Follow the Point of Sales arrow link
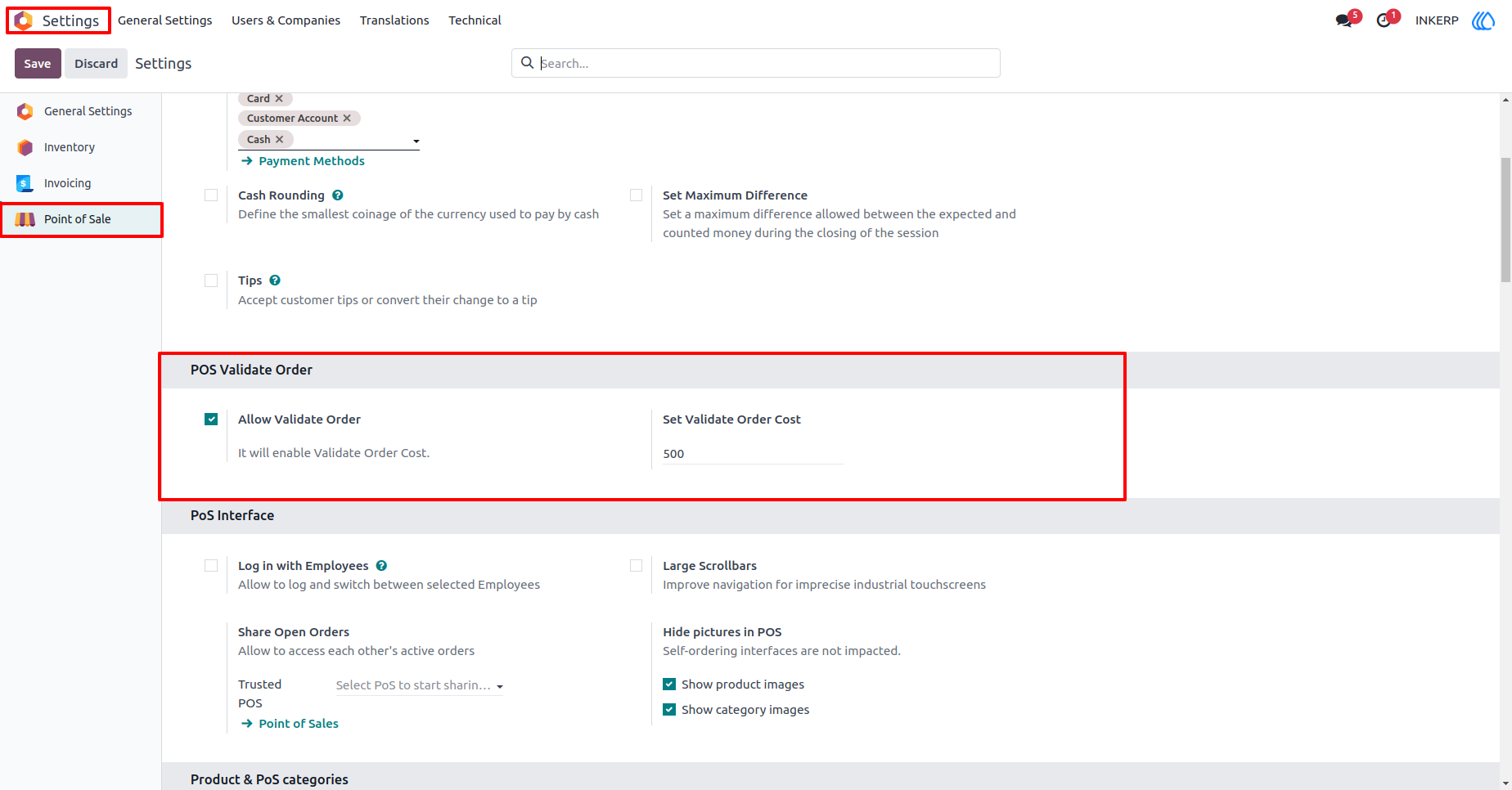The height and width of the screenshot is (790, 1512). [x=290, y=724]
